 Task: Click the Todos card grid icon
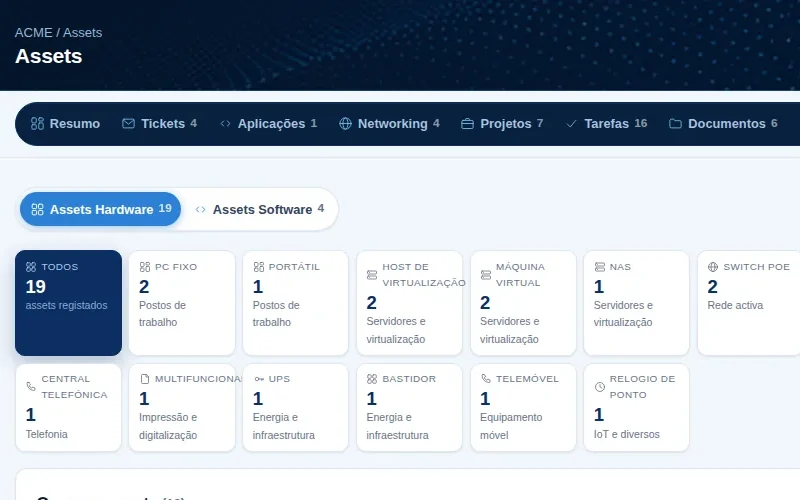pos(31,267)
